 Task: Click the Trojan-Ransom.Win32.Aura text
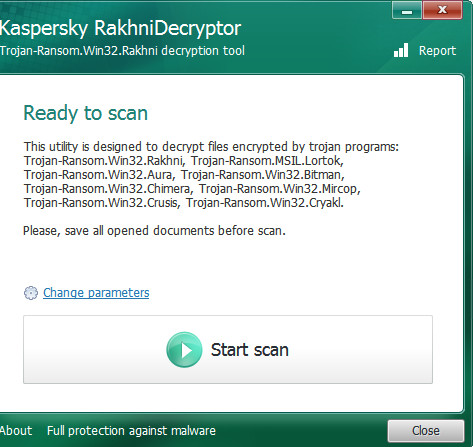point(99,175)
